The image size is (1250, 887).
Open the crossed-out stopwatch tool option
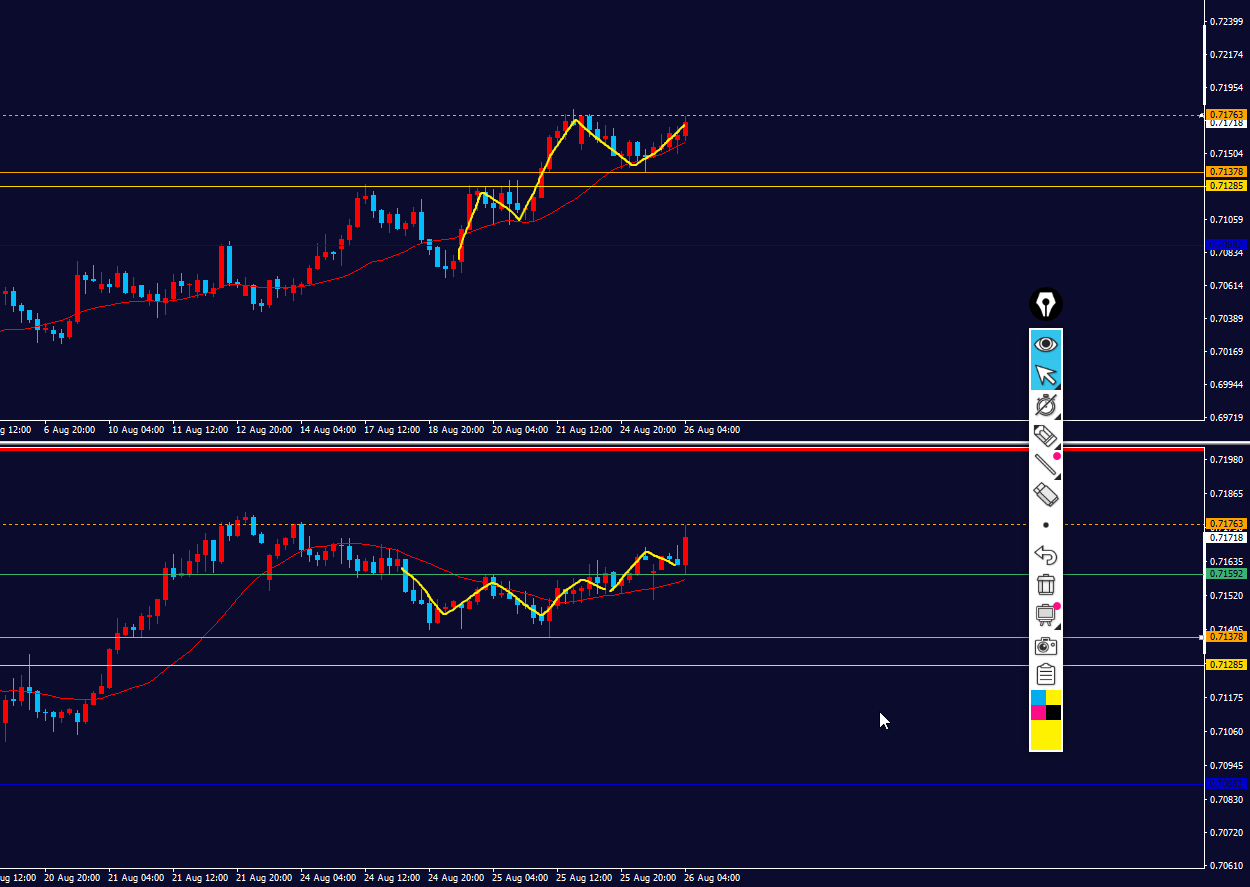point(1046,405)
